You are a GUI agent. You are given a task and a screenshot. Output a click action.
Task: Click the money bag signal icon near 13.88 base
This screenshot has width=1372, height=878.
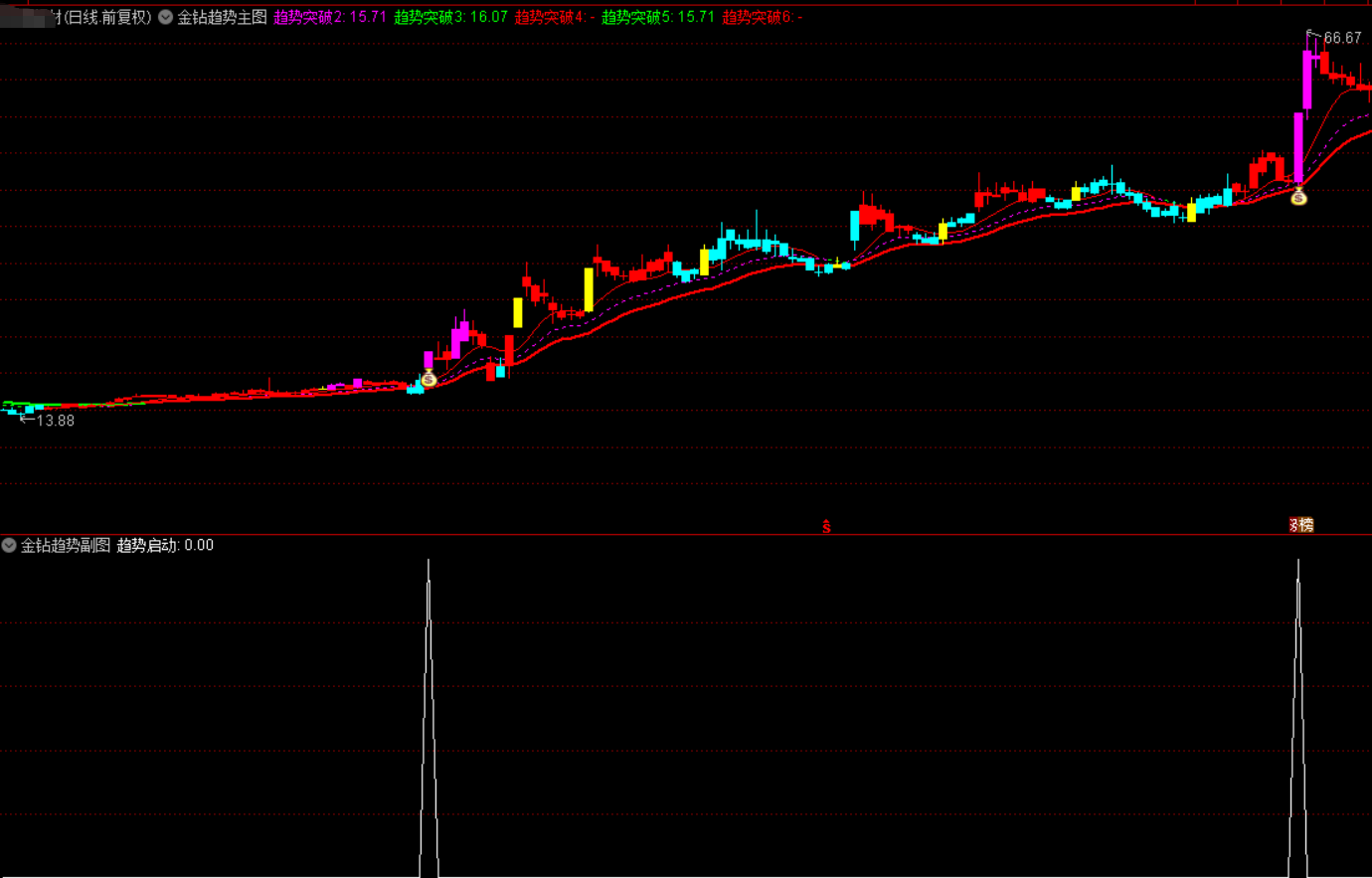[429, 378]
